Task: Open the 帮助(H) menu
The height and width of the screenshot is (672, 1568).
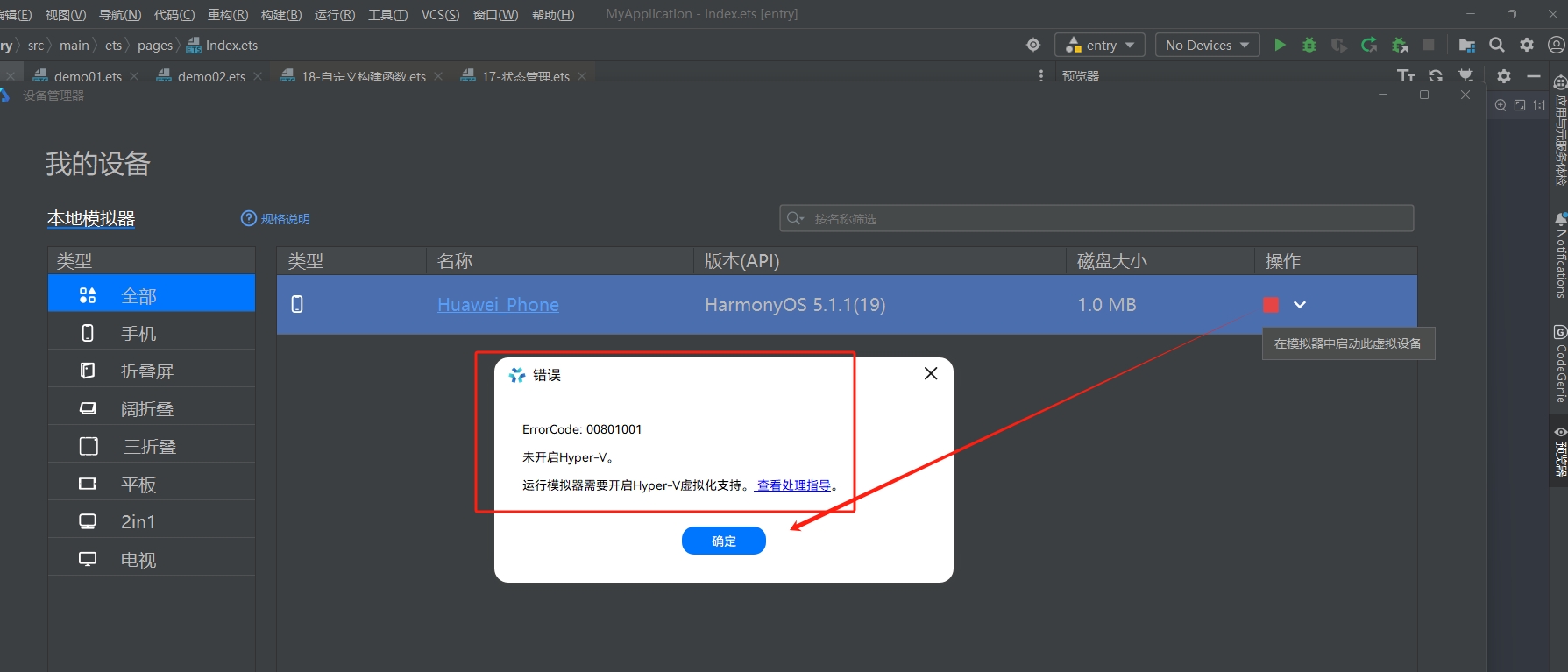Action: 553,14
